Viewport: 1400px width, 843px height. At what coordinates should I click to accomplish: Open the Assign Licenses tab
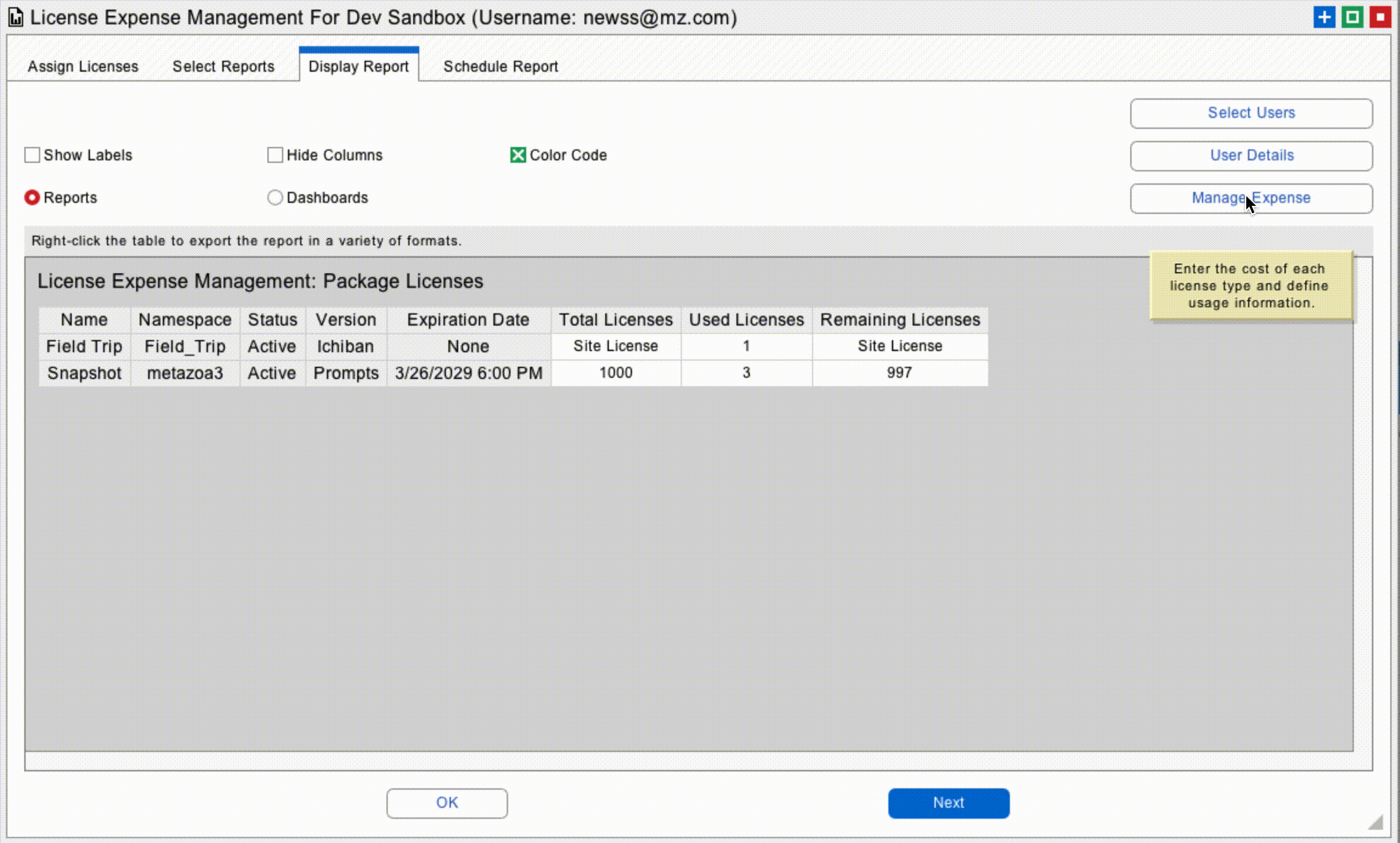[83, 66]
